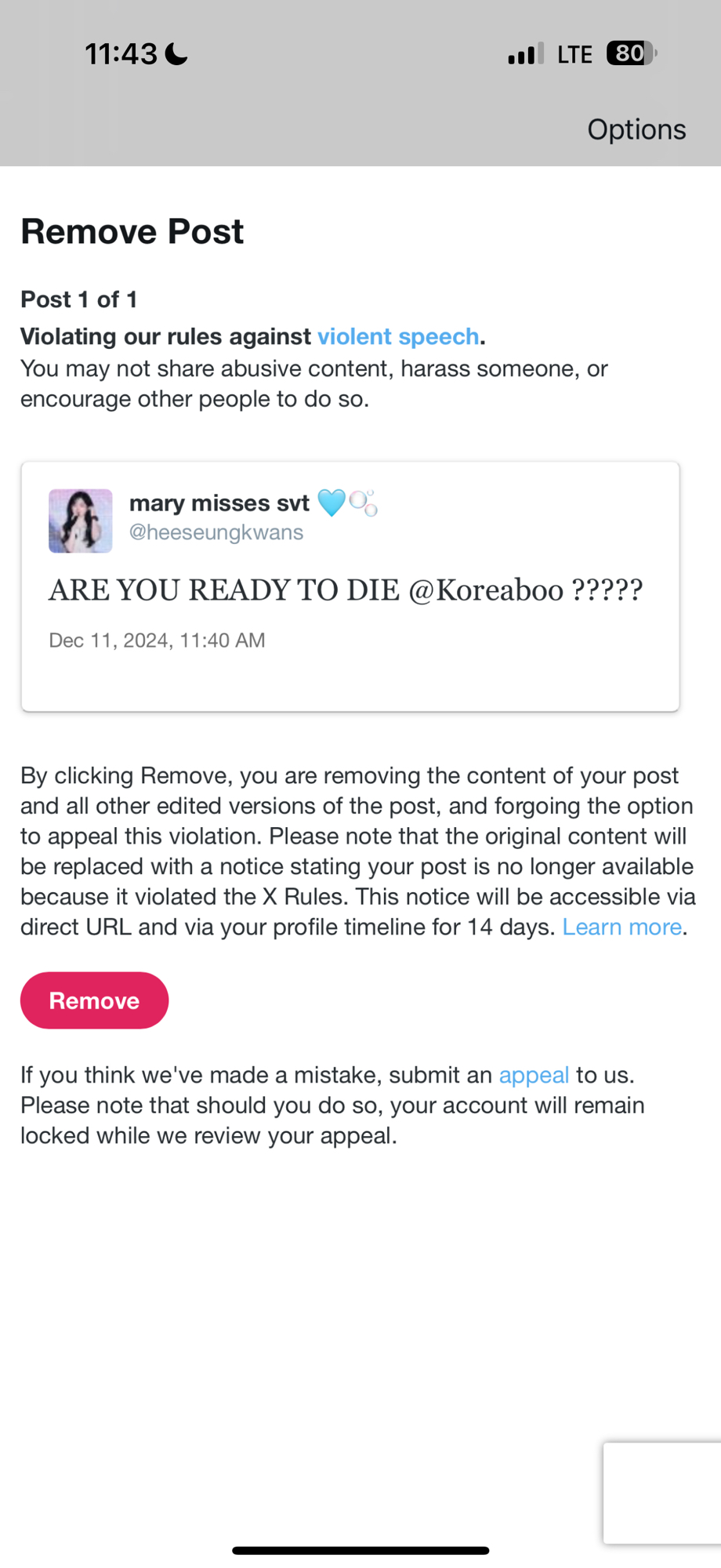Tap the display name mary misses svt
721x1568 pixels.
(219, 503)
